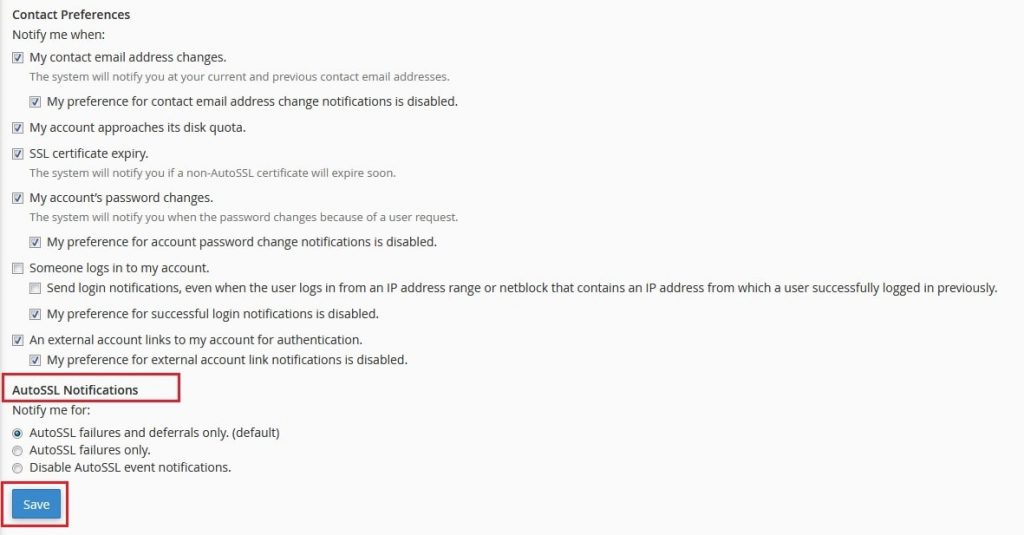The height and width of the screenshot is (535, 1024).
Task: Toggle external account link notifications disabled checkbox
Action: [x=35, y=360]
